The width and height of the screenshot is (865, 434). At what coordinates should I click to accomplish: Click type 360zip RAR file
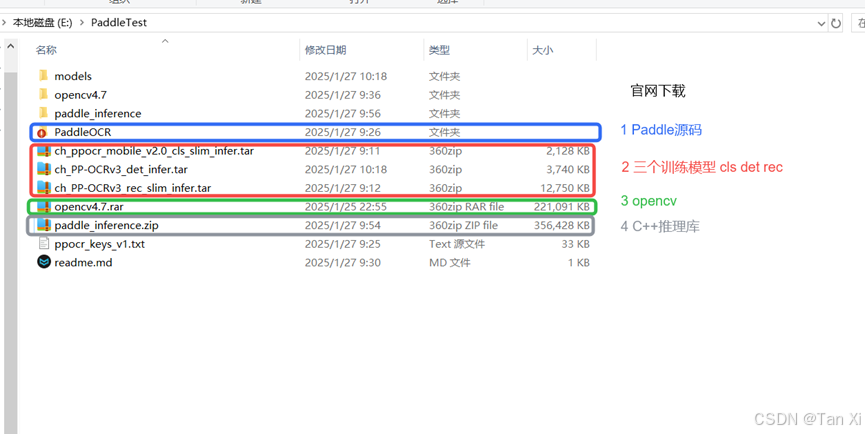click(467, 207)
